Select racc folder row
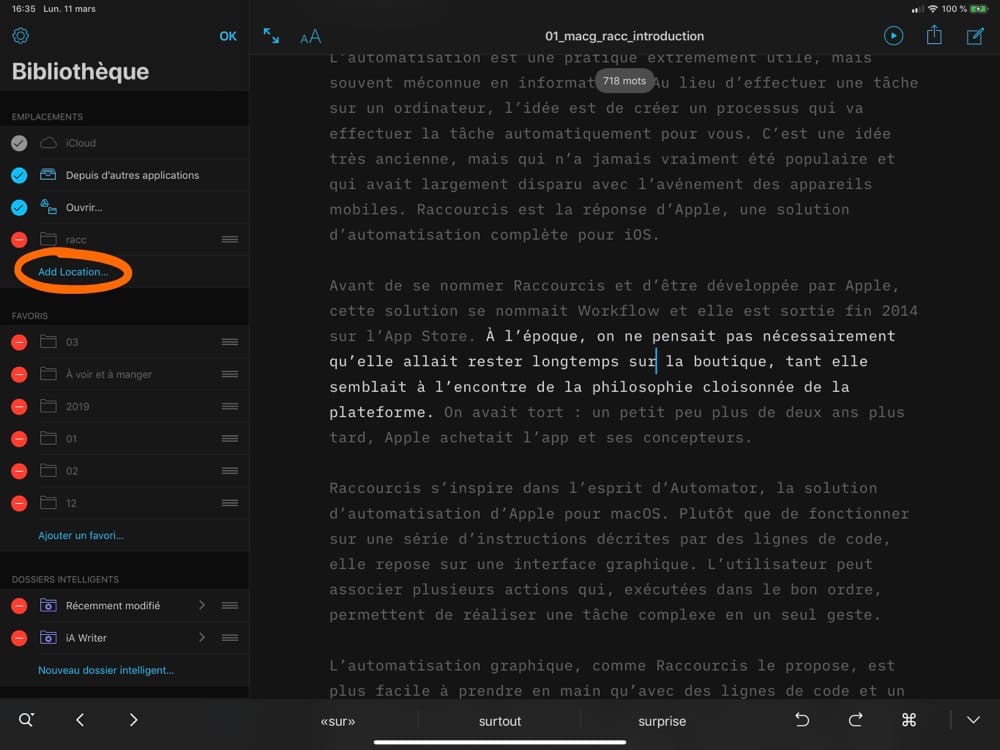The height and width of the screenshot is (750, 1000). coord(124,239)
